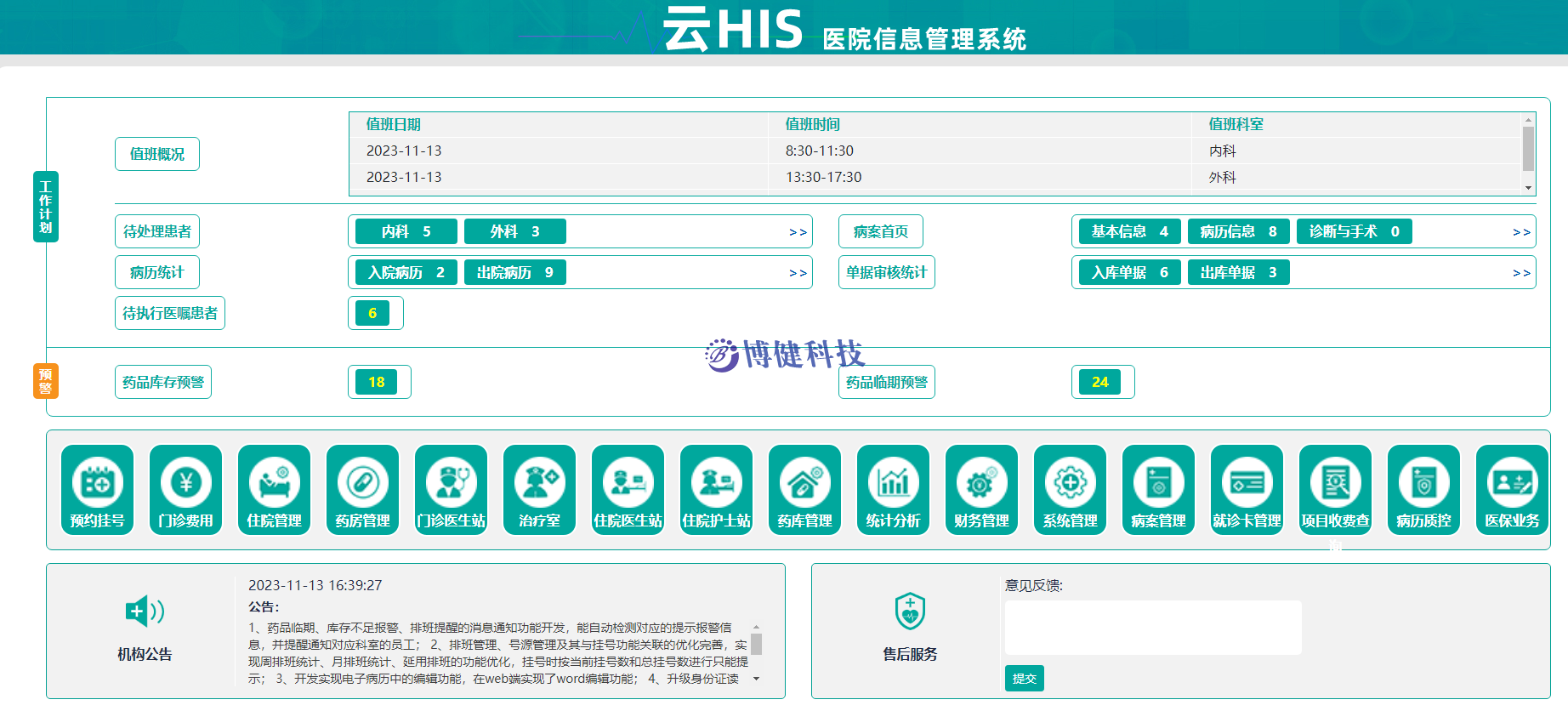
Task: Select the 预警 side tab
Action: [46, 381]
